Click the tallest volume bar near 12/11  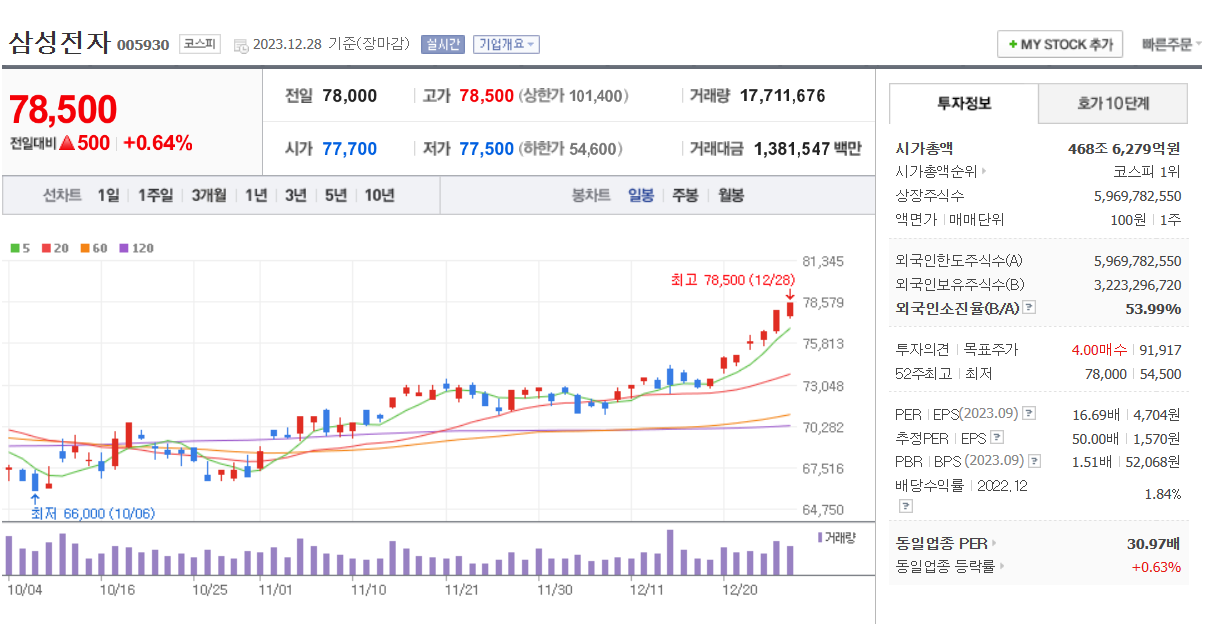click(x=670, y=552)
